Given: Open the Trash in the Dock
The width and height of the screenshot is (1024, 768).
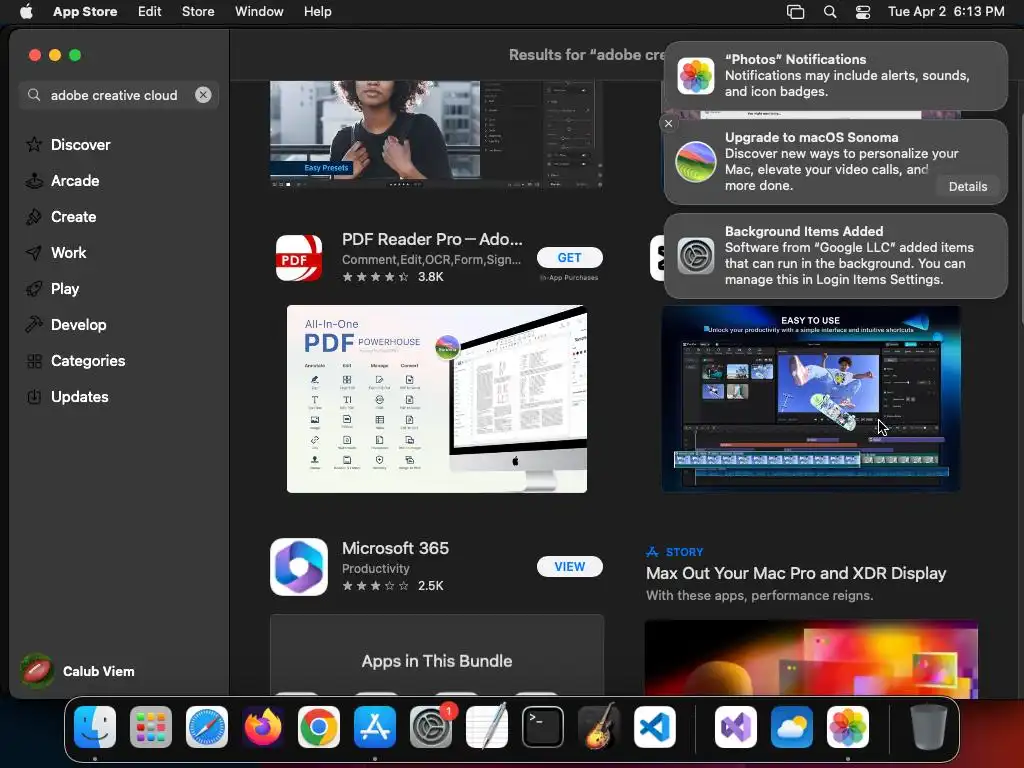Looking at the screenshot, I should coord(929,727).
